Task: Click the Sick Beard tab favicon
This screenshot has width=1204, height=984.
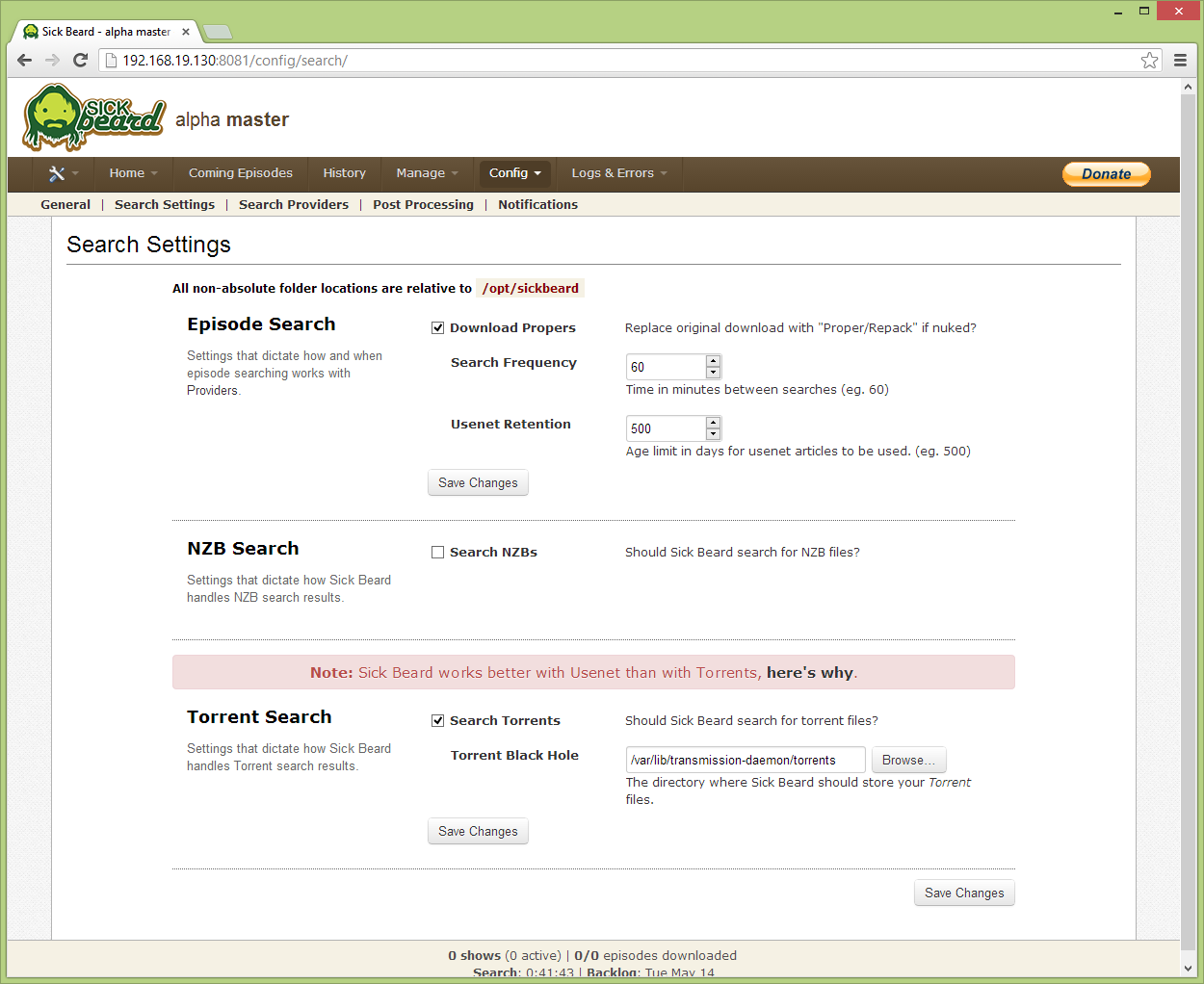Action: click(31, 32)
